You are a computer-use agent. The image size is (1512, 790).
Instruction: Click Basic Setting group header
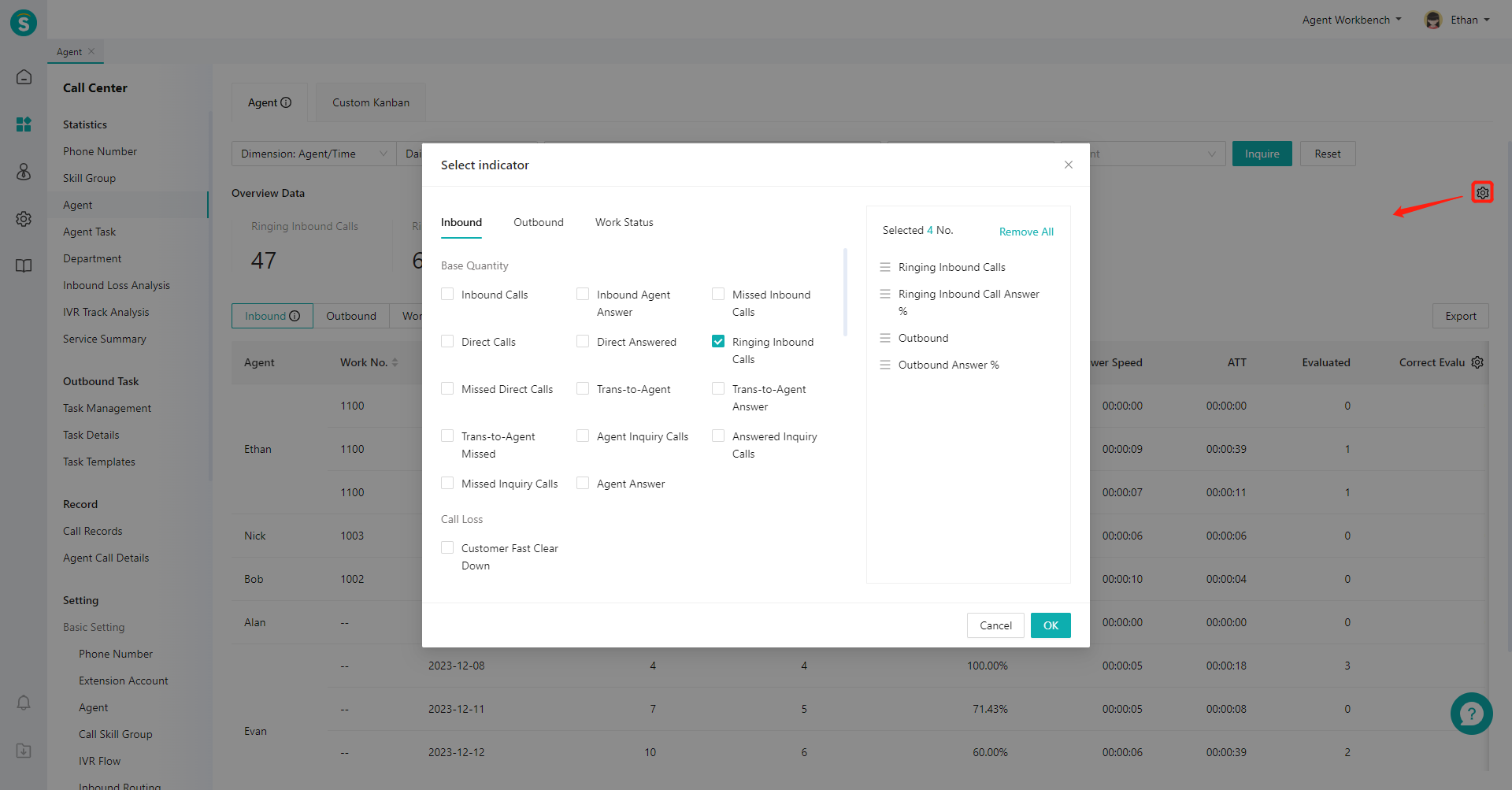tap(94, 627)
